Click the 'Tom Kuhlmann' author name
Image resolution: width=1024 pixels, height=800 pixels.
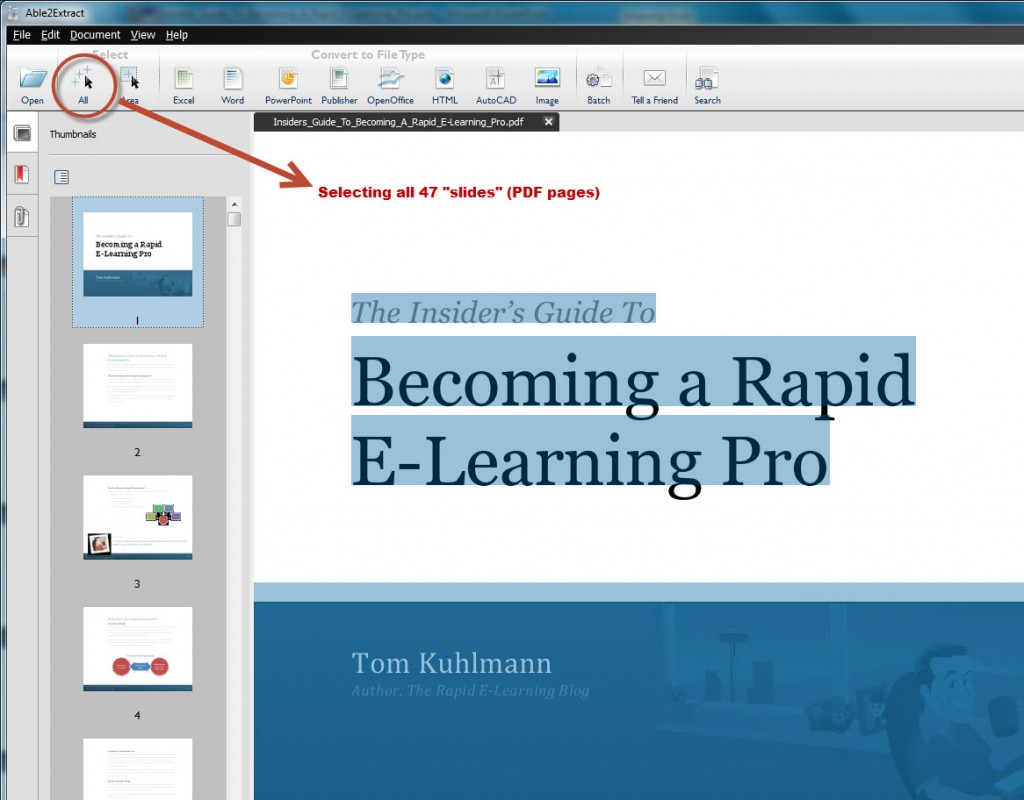[x=451, y=663]
